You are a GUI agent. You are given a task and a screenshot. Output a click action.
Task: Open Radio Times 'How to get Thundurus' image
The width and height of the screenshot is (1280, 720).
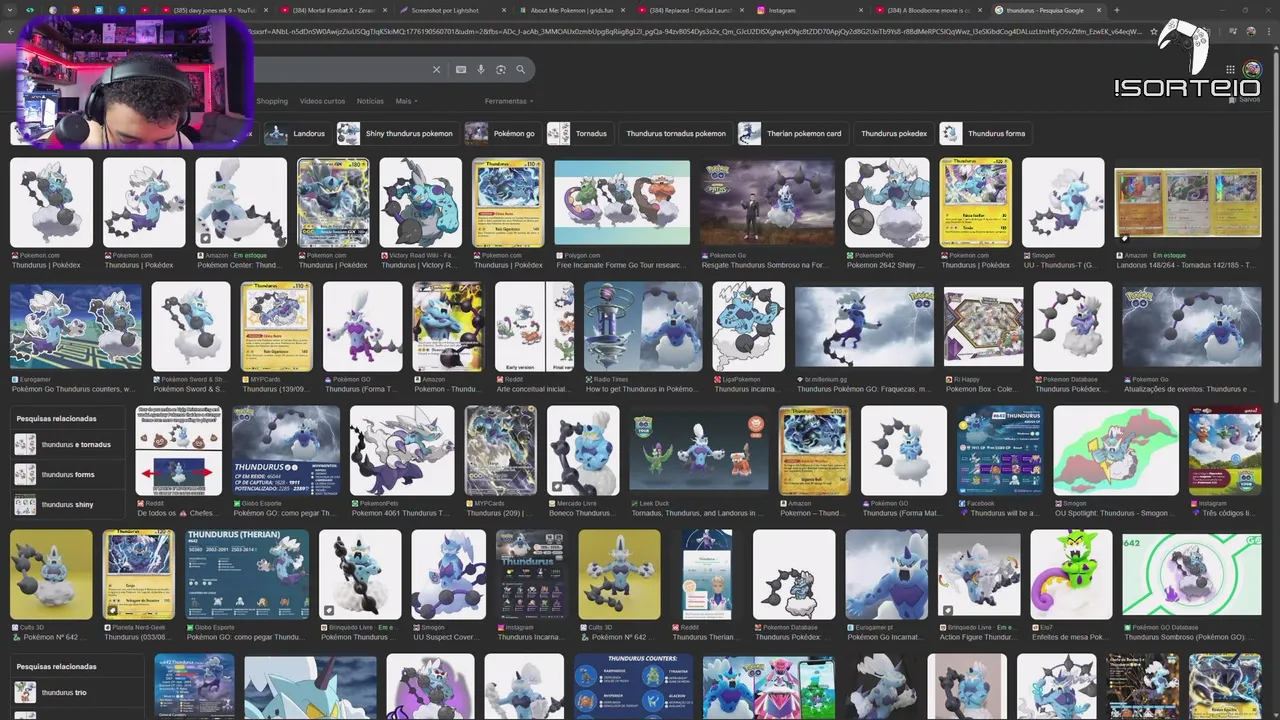[643, 326]
